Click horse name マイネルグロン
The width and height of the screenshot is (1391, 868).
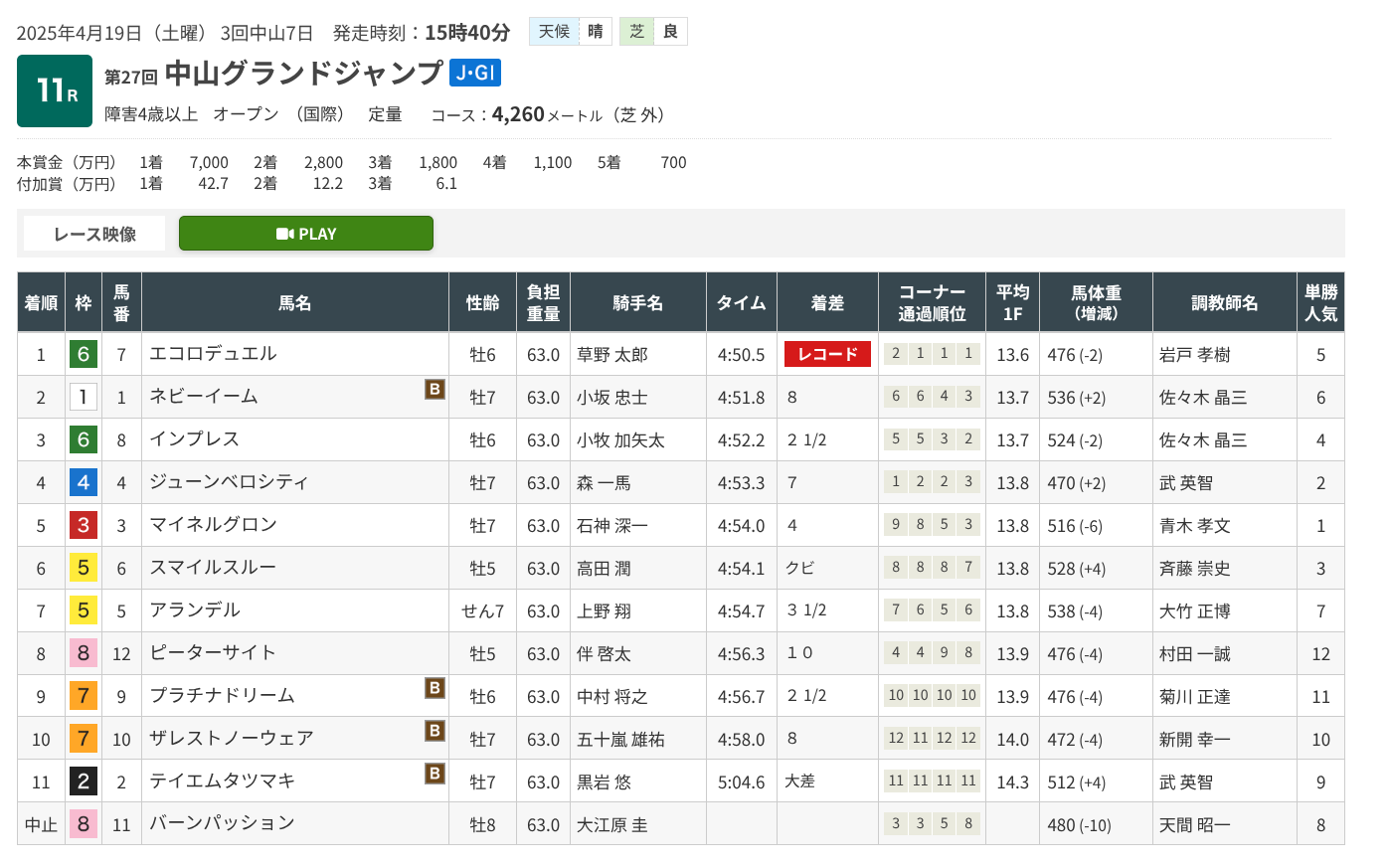(x=213, y=525)
